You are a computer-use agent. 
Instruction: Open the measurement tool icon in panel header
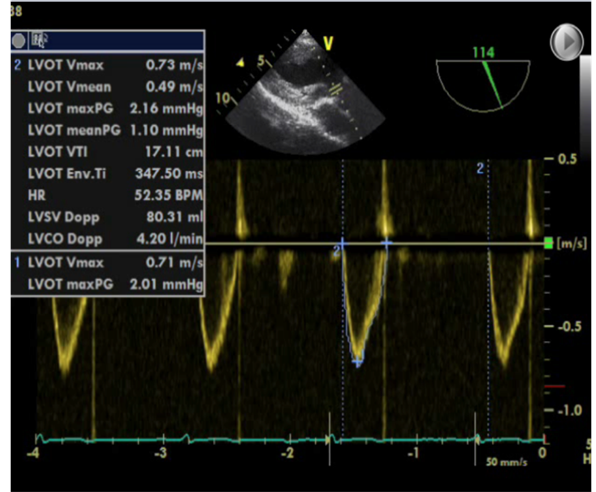click(39, 40)
